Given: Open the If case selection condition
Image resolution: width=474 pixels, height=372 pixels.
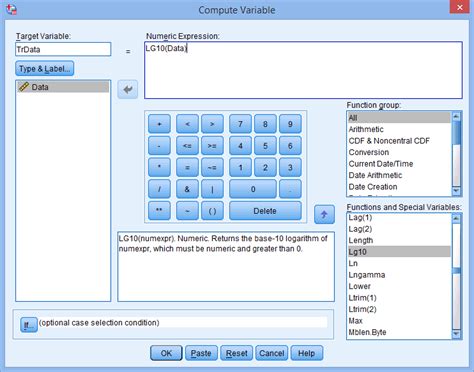Looking at the screenshot, I should [29, 325].
